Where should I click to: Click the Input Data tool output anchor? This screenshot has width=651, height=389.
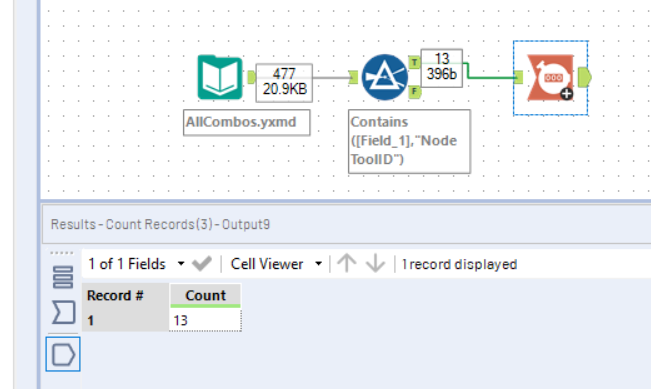(251, 77)
